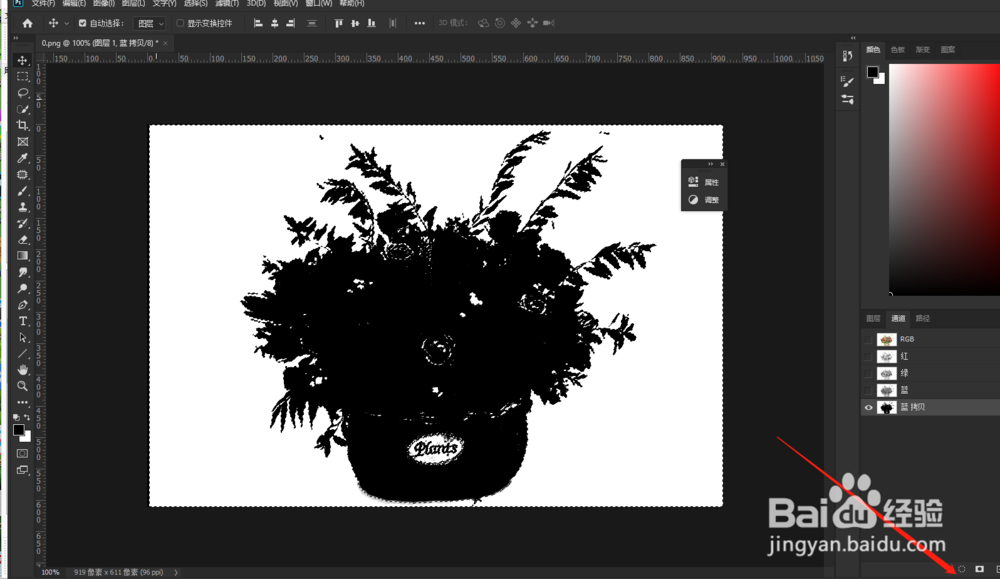Select the Brush tool
The width and height of the screenshot is (1000, 579).
[x=22, y=191]
